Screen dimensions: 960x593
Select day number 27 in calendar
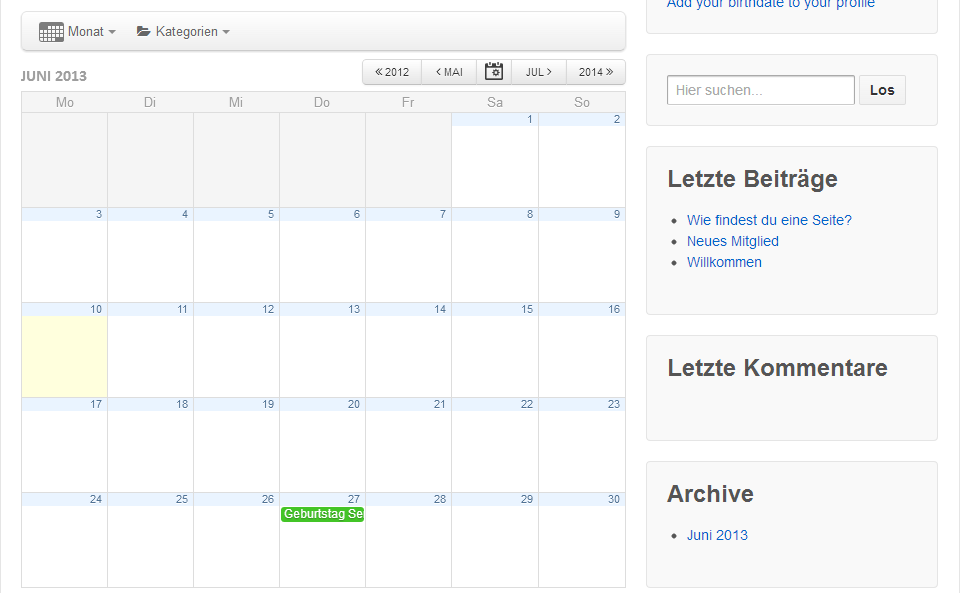coord(354,499)
